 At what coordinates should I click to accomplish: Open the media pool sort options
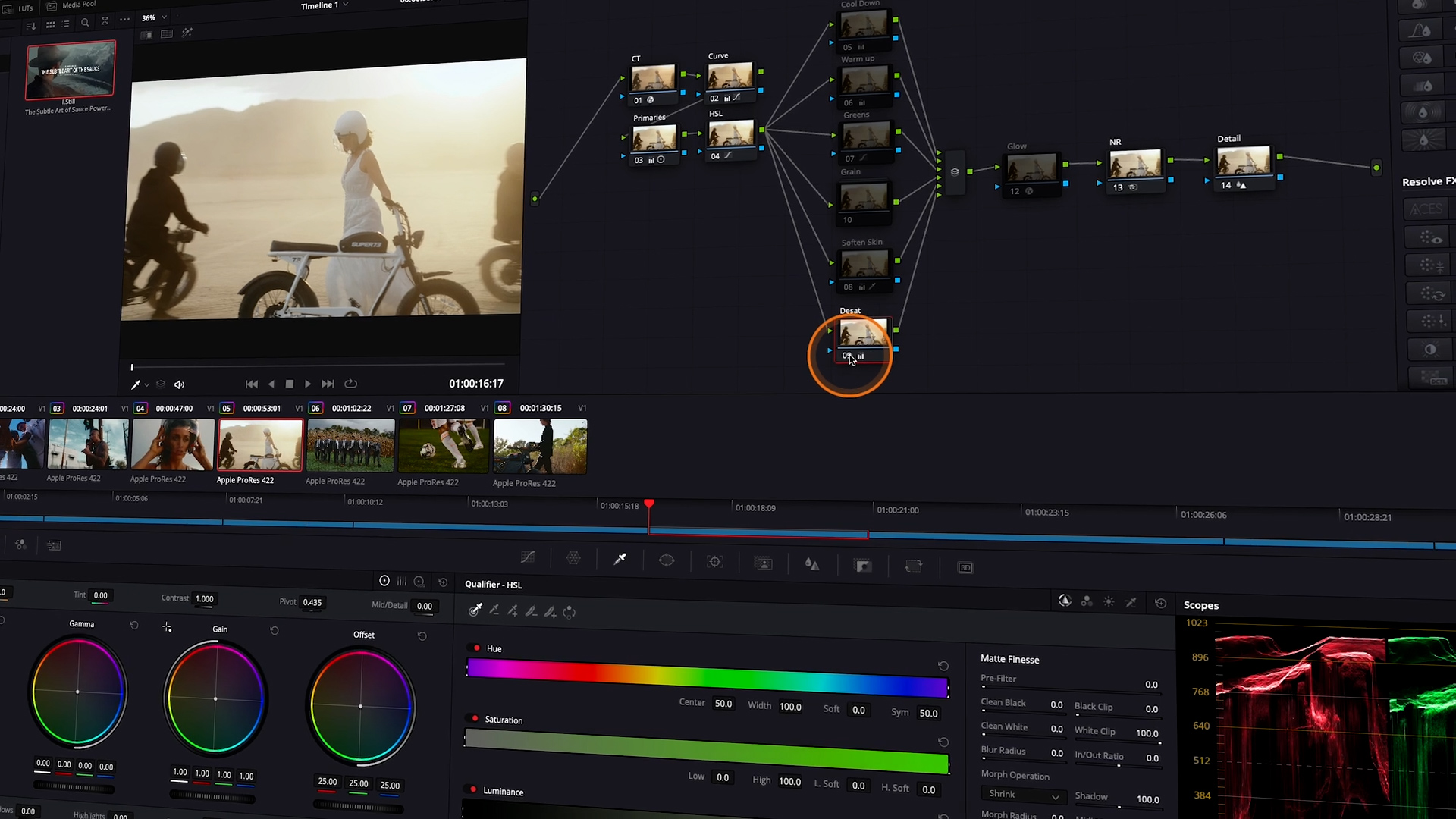(x=31, y=25)
